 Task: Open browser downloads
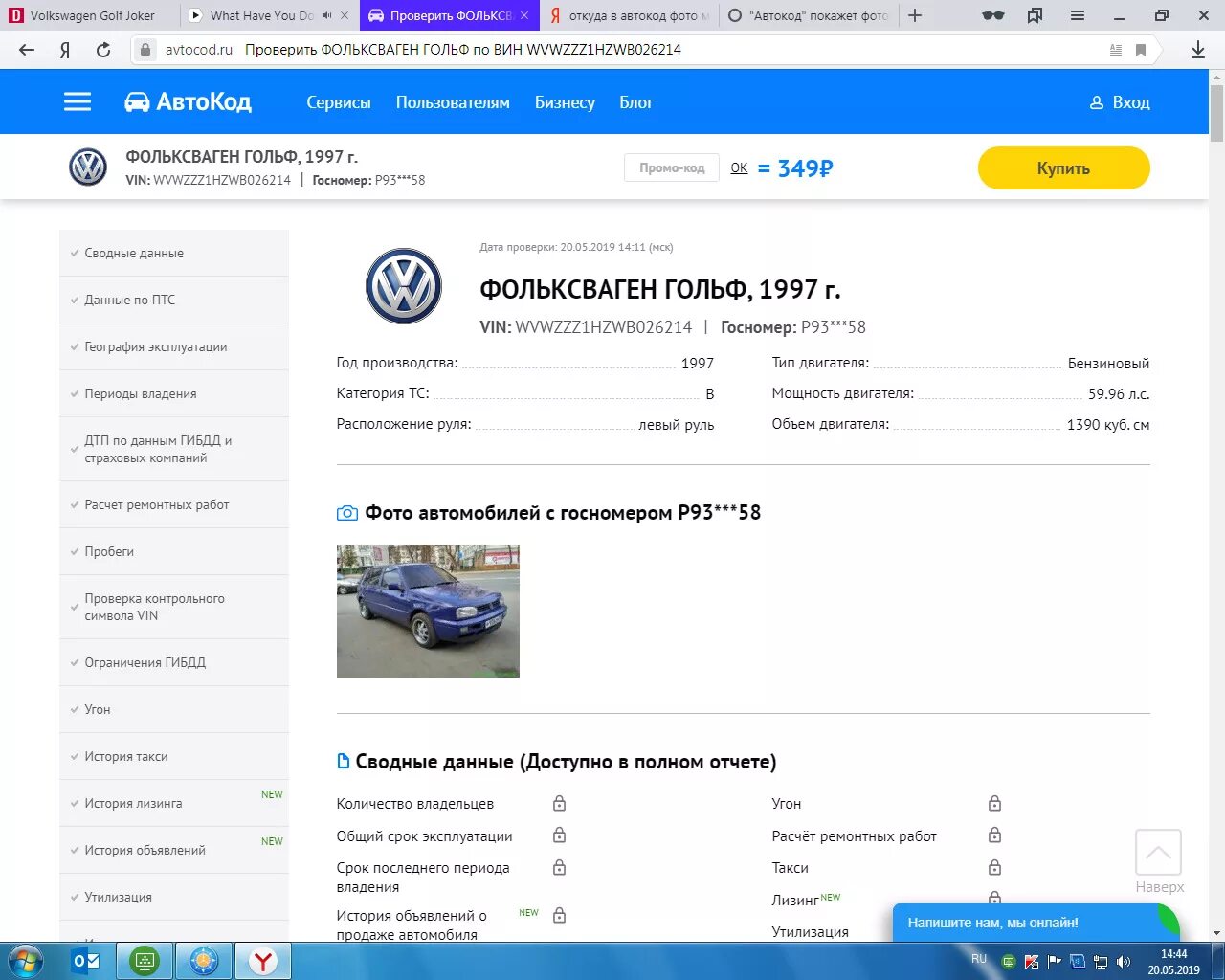[x=1198, y=50]
